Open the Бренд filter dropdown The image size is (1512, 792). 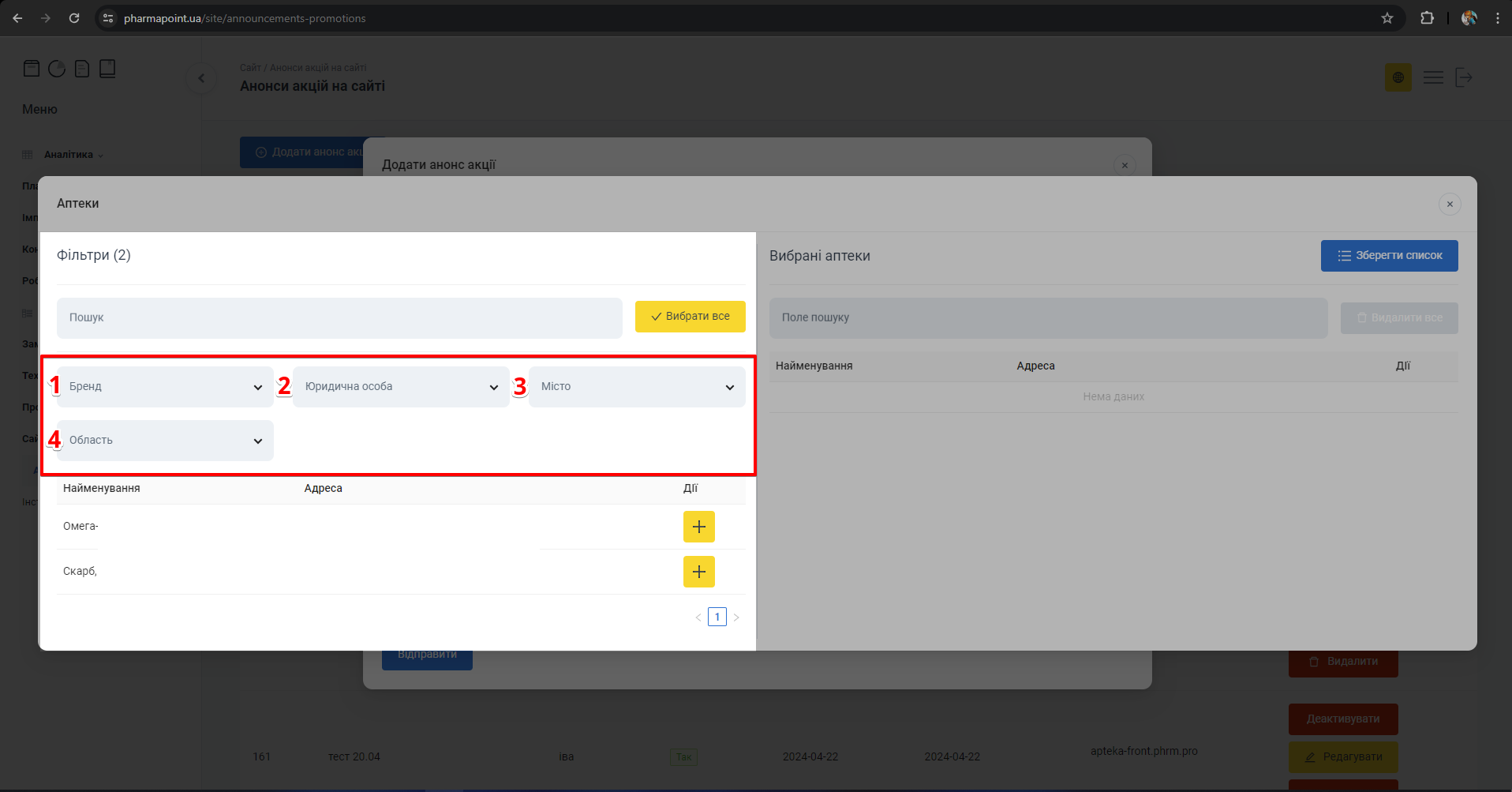[165, 387]
